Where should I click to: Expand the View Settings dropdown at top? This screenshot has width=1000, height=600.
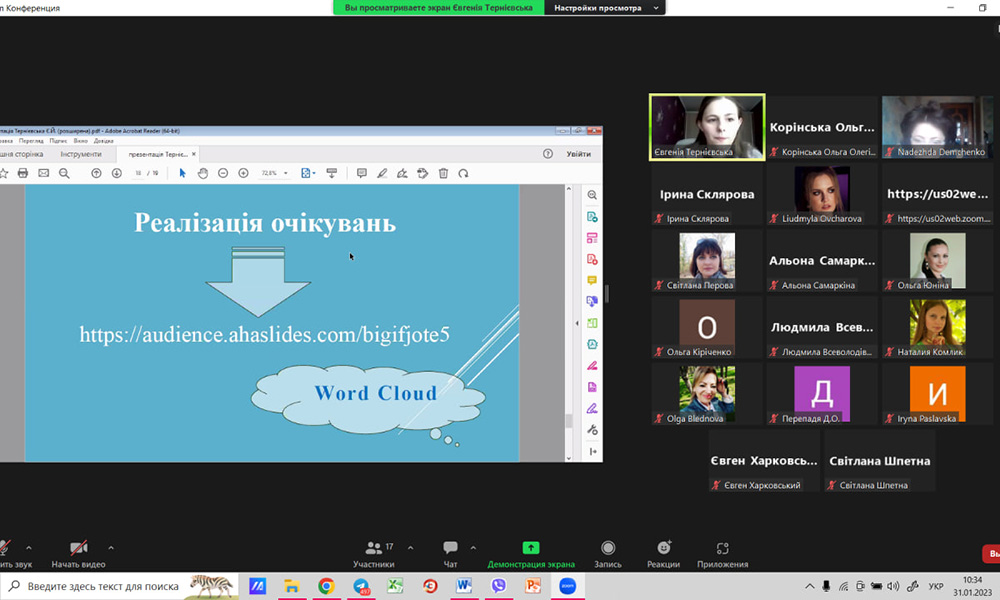tap(655, 8)
